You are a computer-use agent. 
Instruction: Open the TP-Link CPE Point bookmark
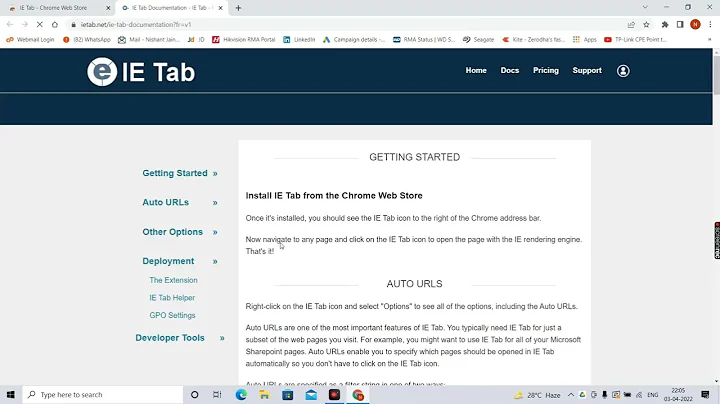coord(636,39)
